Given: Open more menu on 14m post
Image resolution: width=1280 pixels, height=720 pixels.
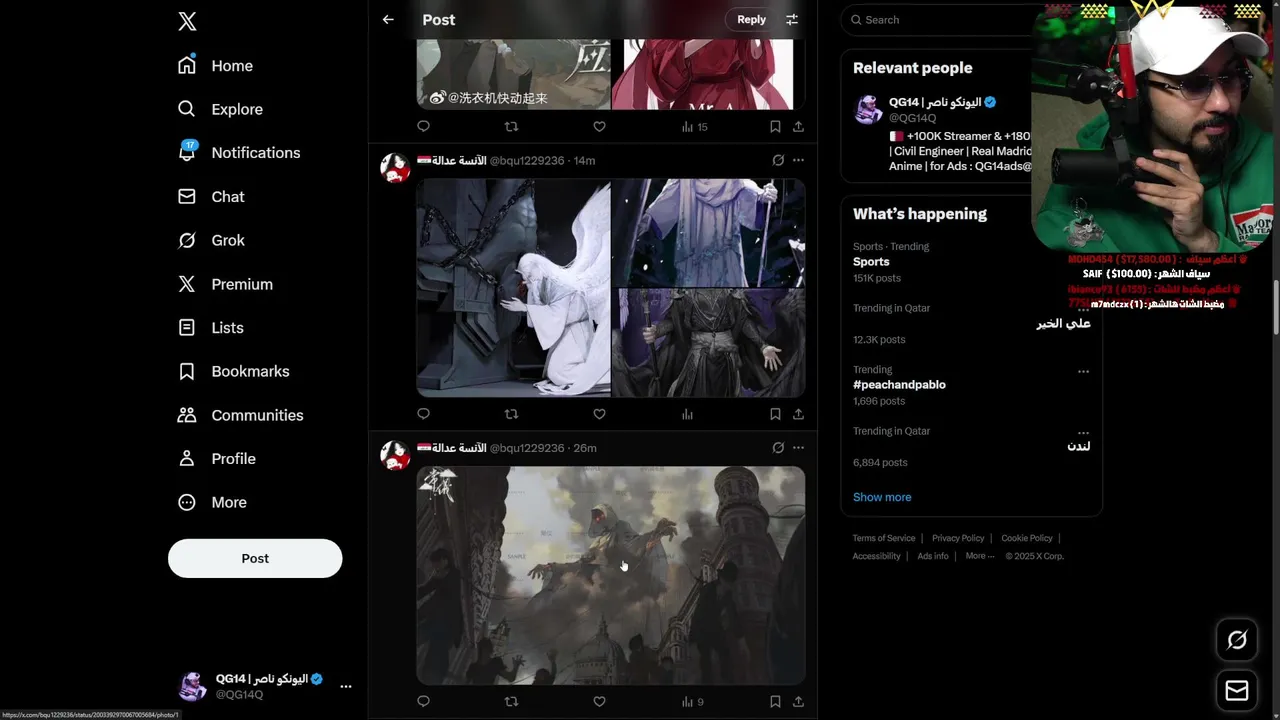Looking at the screenshot, I should (798, 160).
